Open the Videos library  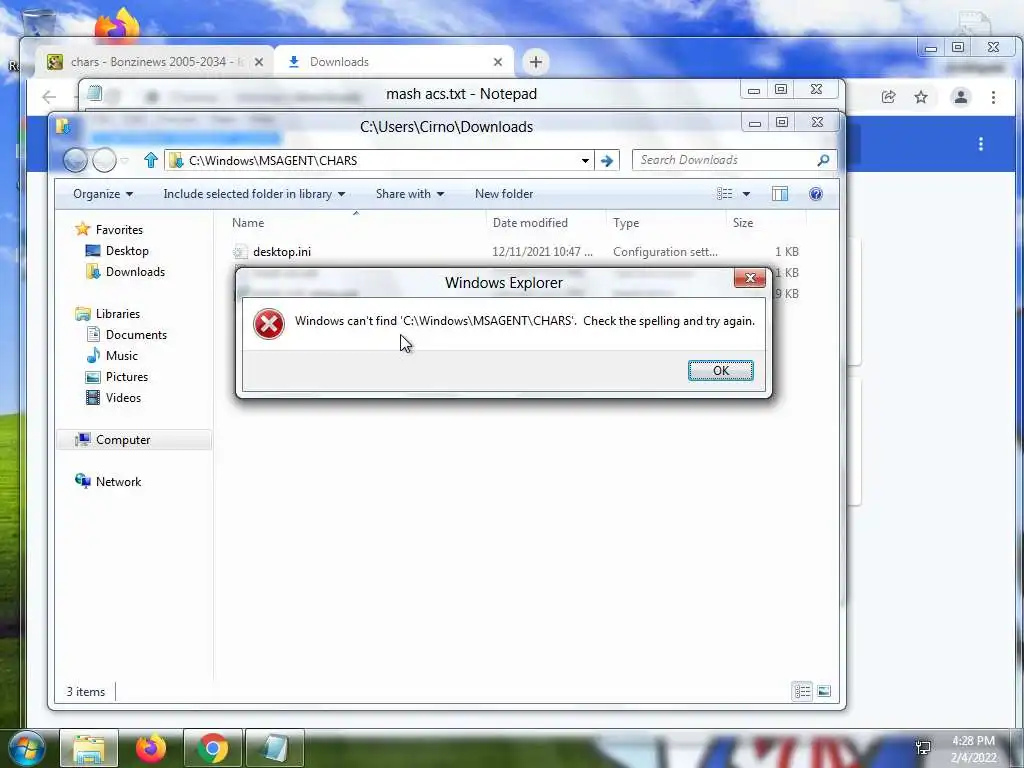pos(123,398)
